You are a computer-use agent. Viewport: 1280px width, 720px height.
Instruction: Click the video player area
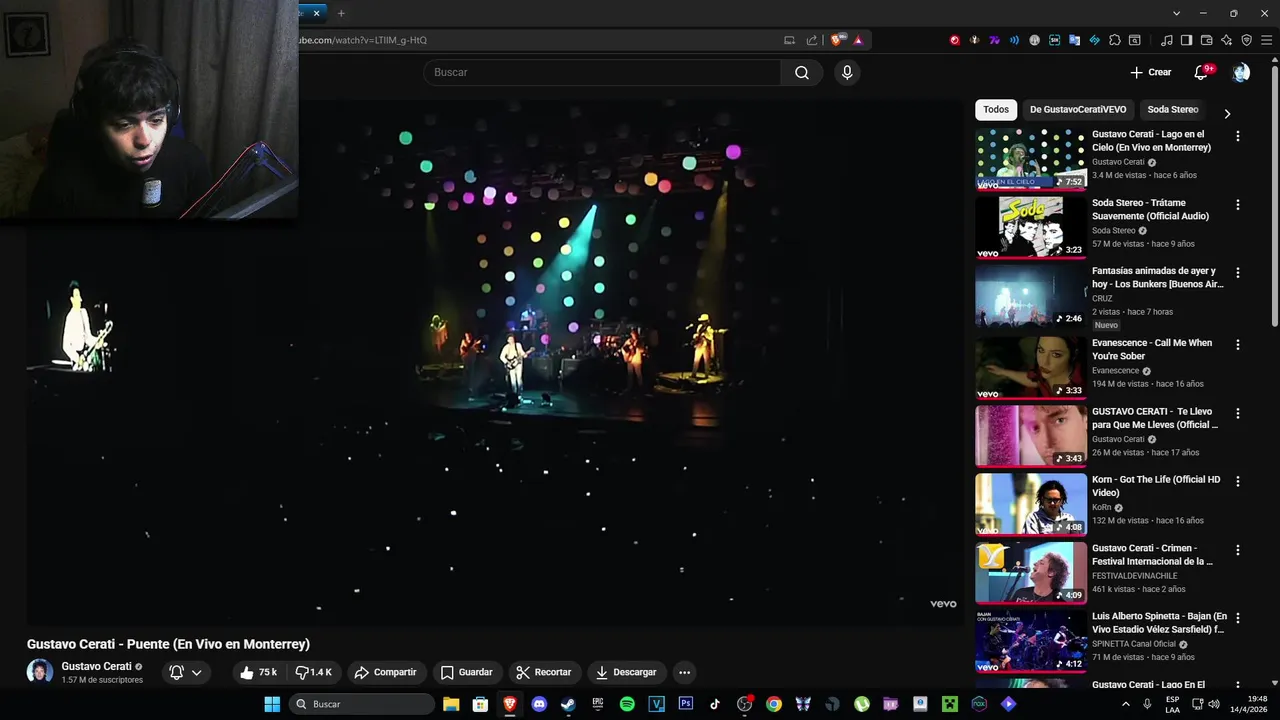[x=495, y=363]
